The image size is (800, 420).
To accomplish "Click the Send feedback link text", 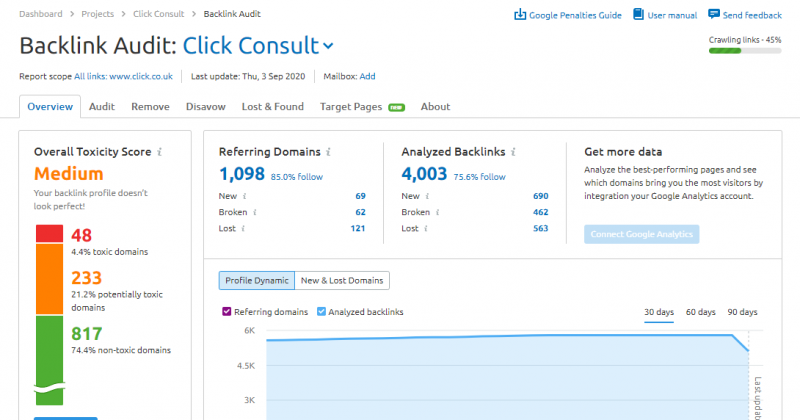I will tap(752, 15).
